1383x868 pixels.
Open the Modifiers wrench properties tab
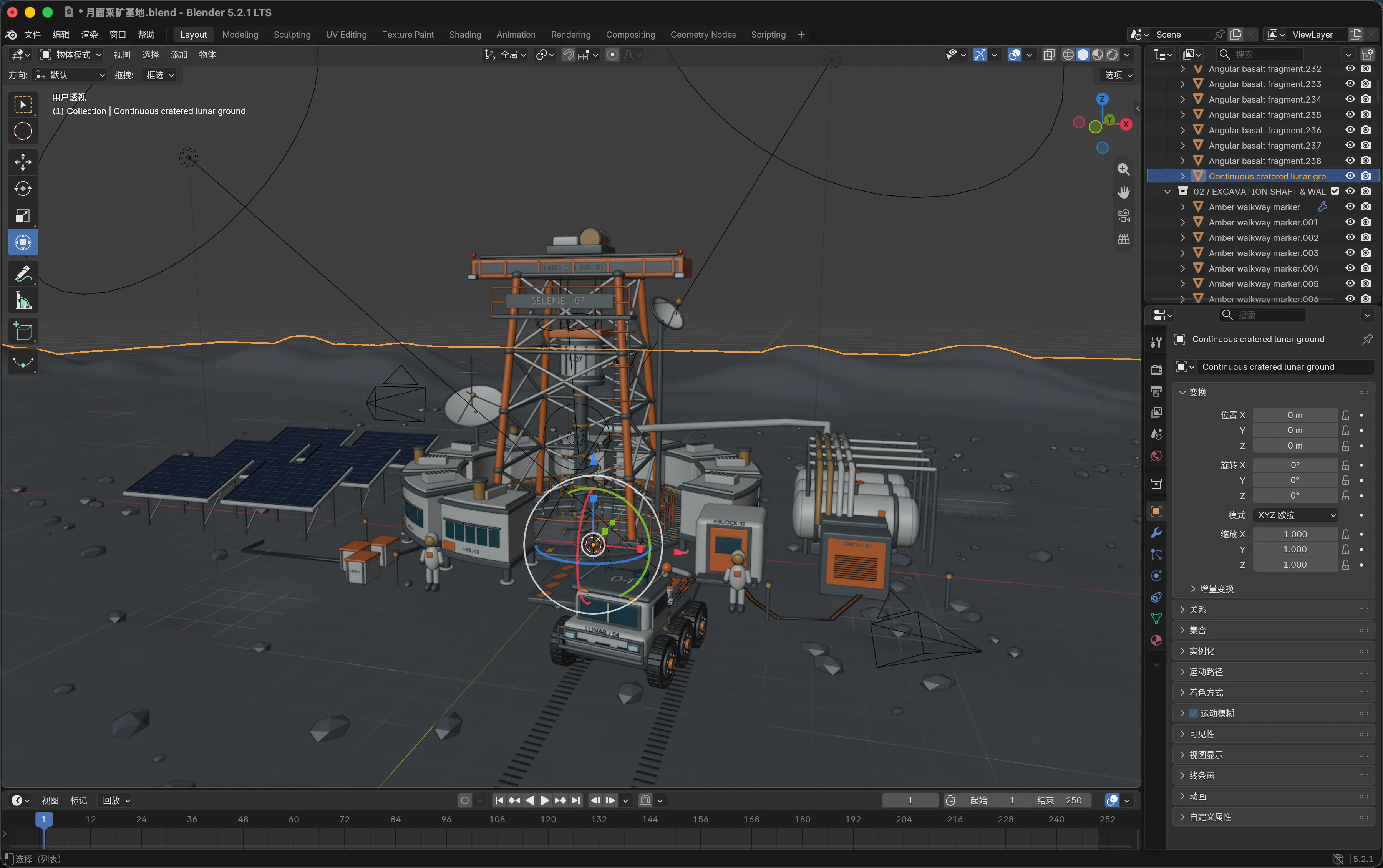click(x=1156, y=533)
